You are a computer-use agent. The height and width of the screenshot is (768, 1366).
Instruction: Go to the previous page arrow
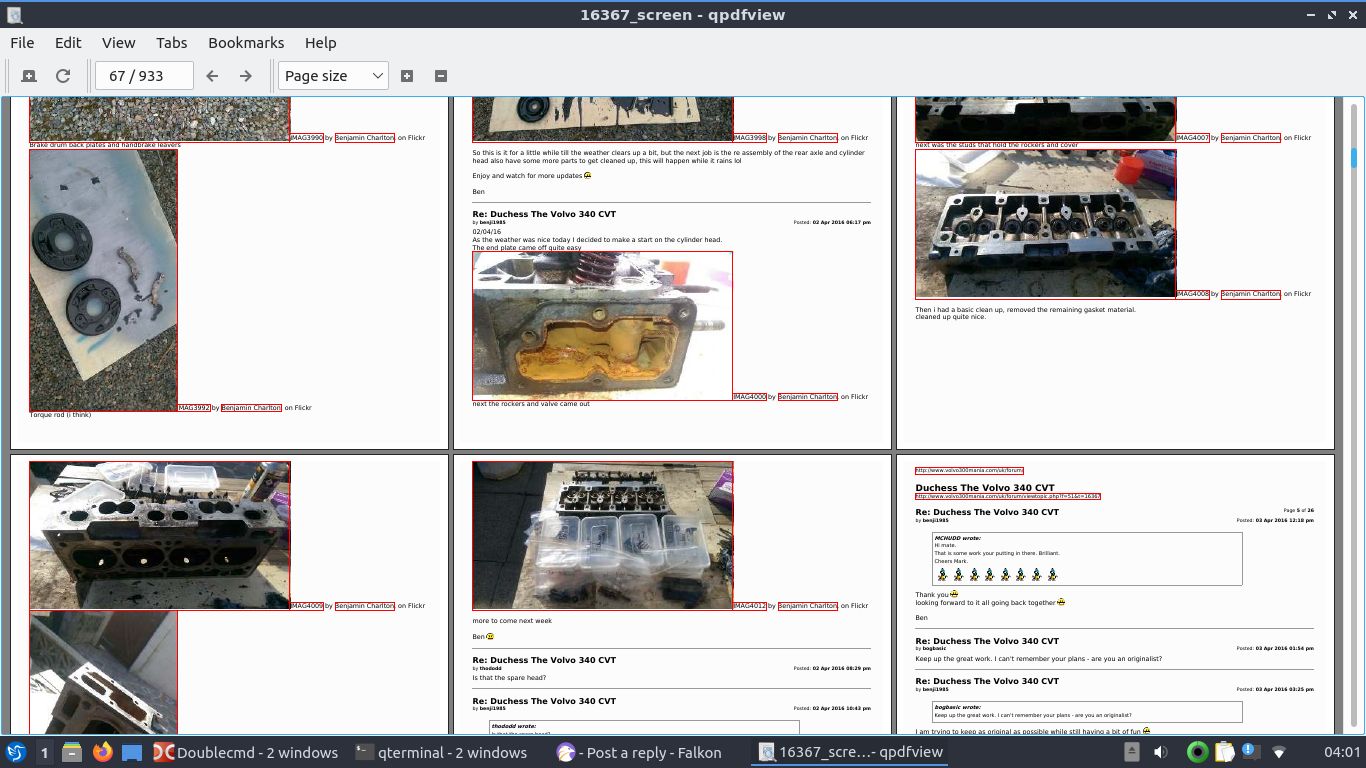click(212, 76)
